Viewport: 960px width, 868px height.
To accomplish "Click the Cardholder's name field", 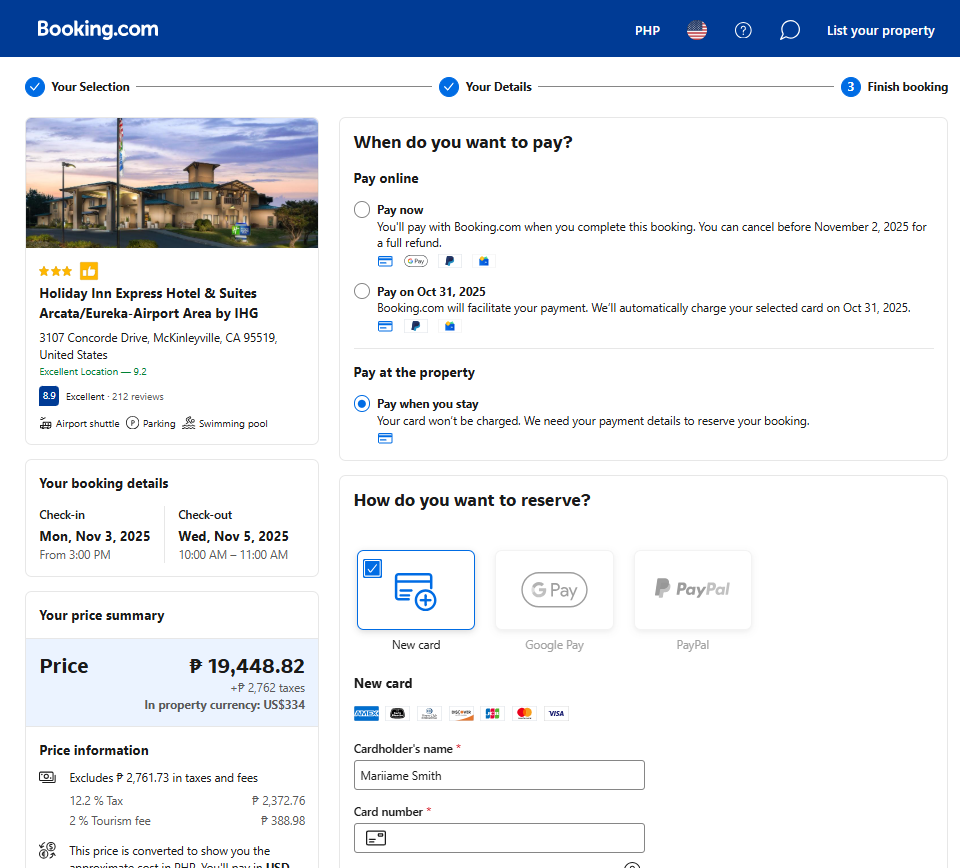I will 499,775.
